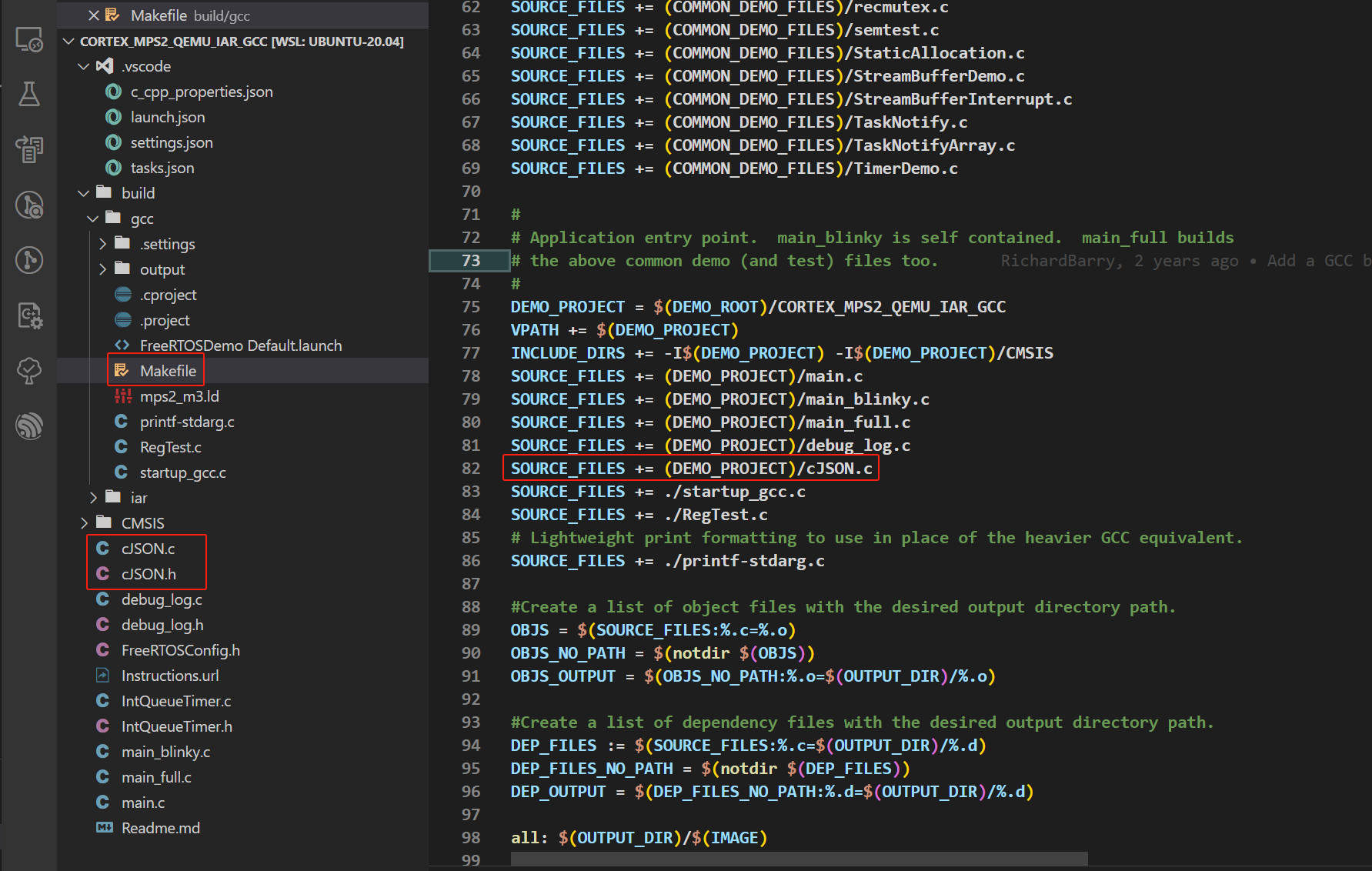Image resolution: width=1372 pixels, height=871 pixels.
Task: Open the References document-copy view
Action: click(x=29, y=149)
